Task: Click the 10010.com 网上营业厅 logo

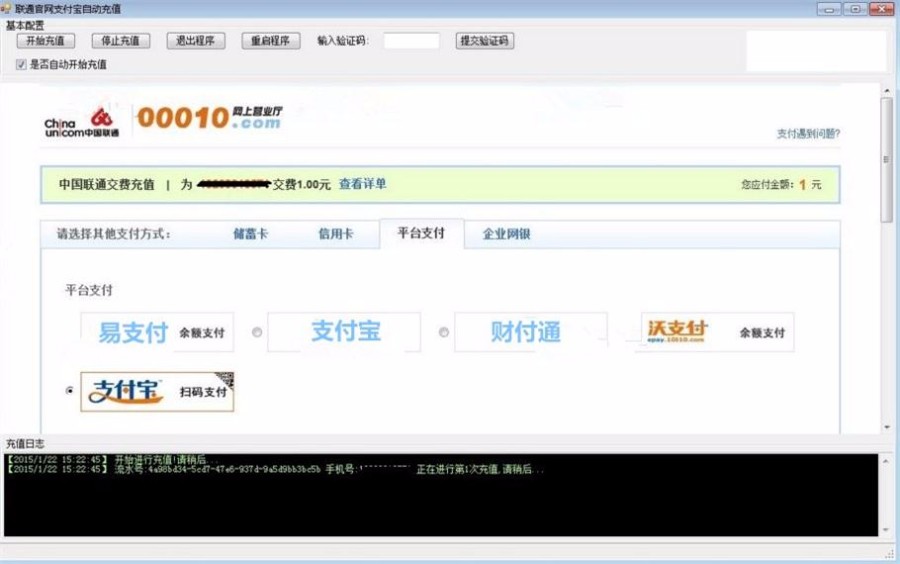Action: pos(210,117)
